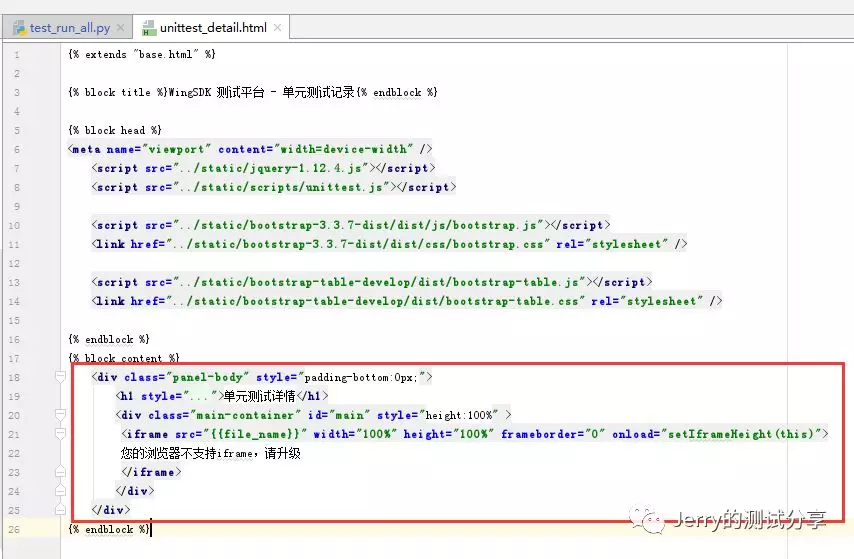Click the extends "base.html" line
Screen dimensions: 854x559
(x=142, y=54)
